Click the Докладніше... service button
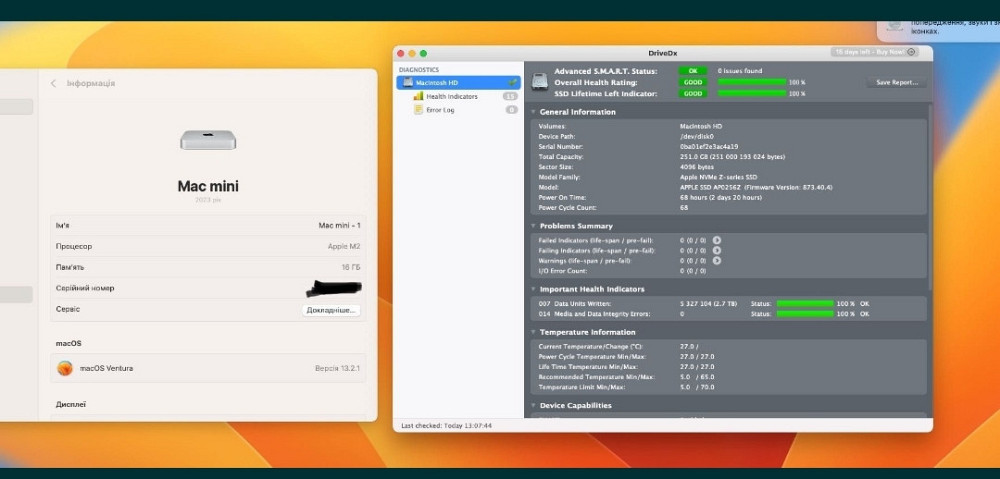1000x479 pixels. (x=331, y=311)
